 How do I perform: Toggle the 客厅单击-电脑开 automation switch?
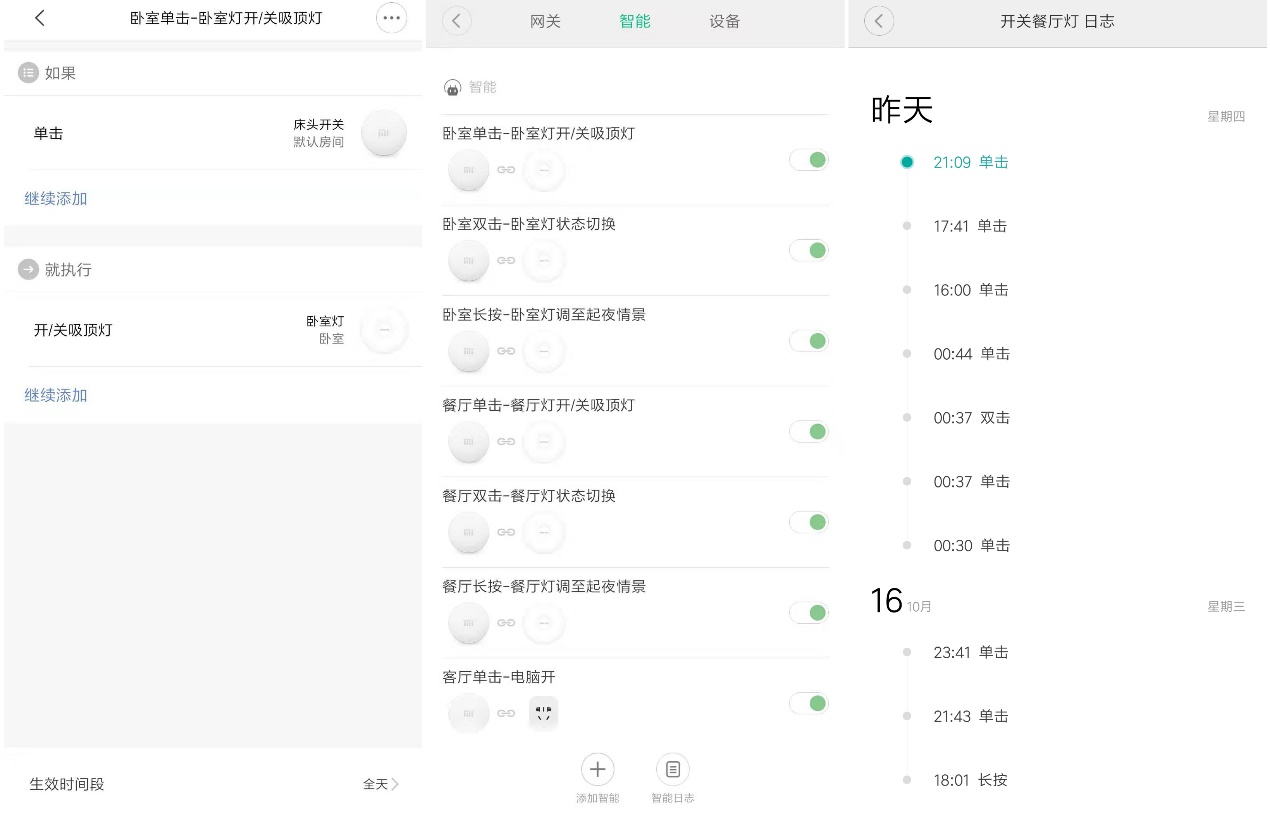coord(808,703)
